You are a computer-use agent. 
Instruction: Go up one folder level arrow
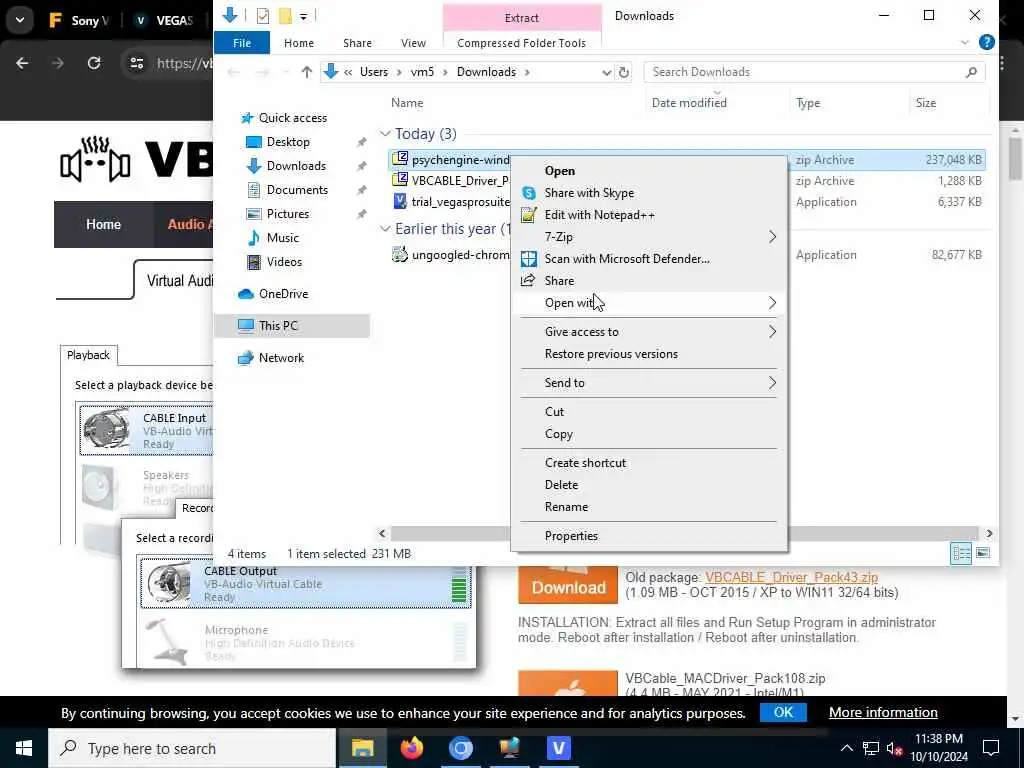306,72
